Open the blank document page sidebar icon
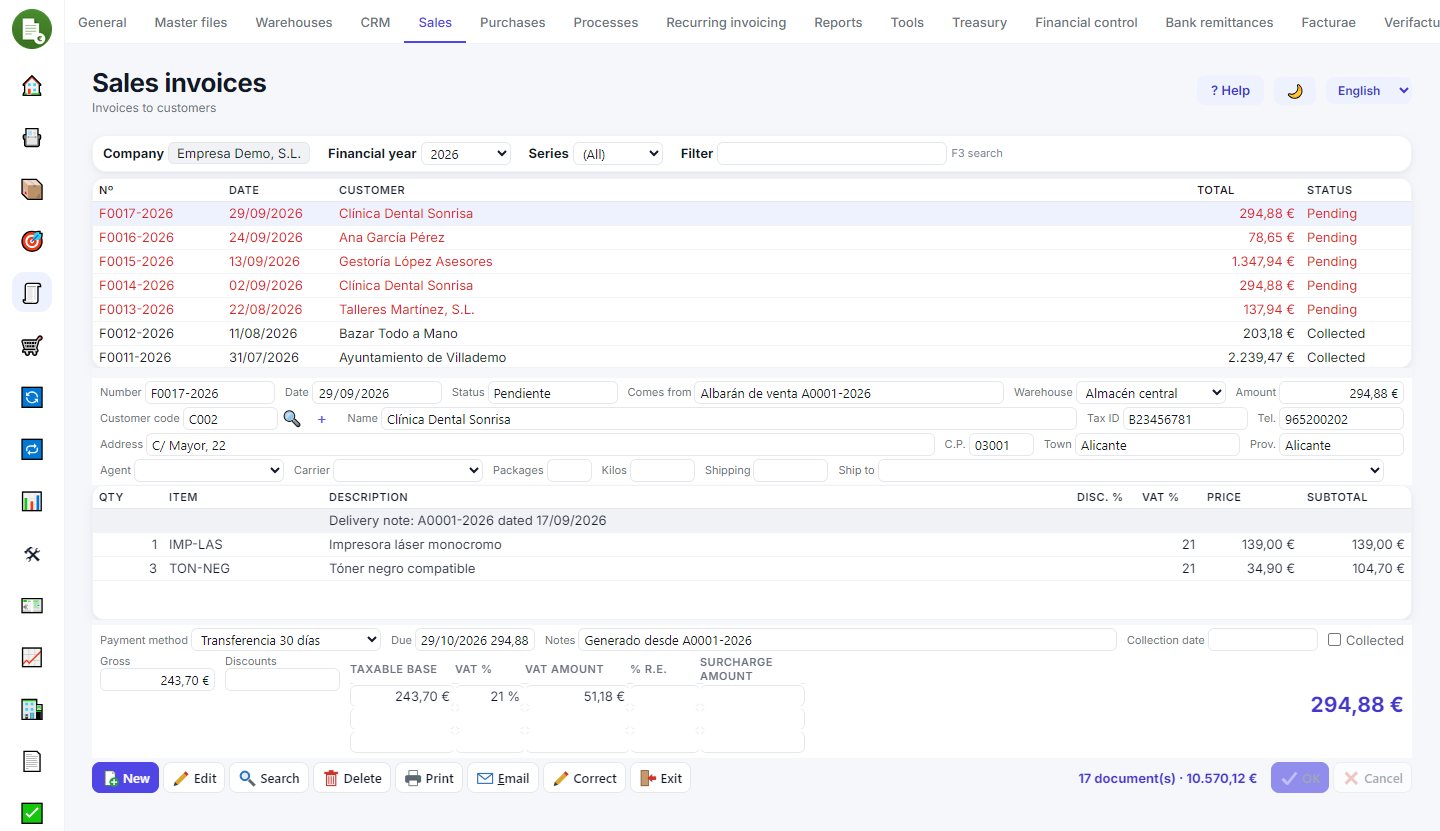 [x=32, y=761]
